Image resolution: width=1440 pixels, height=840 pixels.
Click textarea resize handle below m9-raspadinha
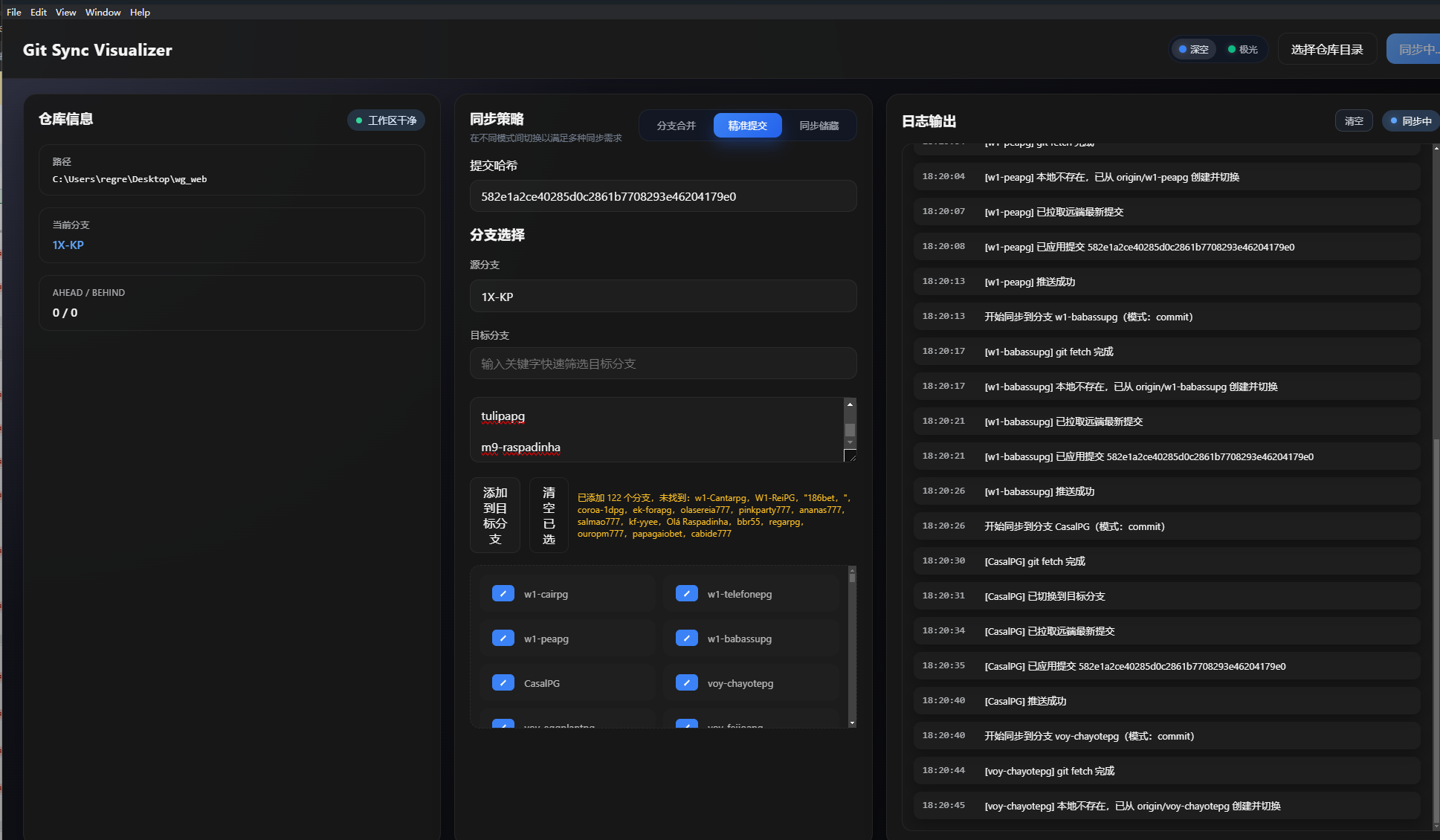coord(850,455)
